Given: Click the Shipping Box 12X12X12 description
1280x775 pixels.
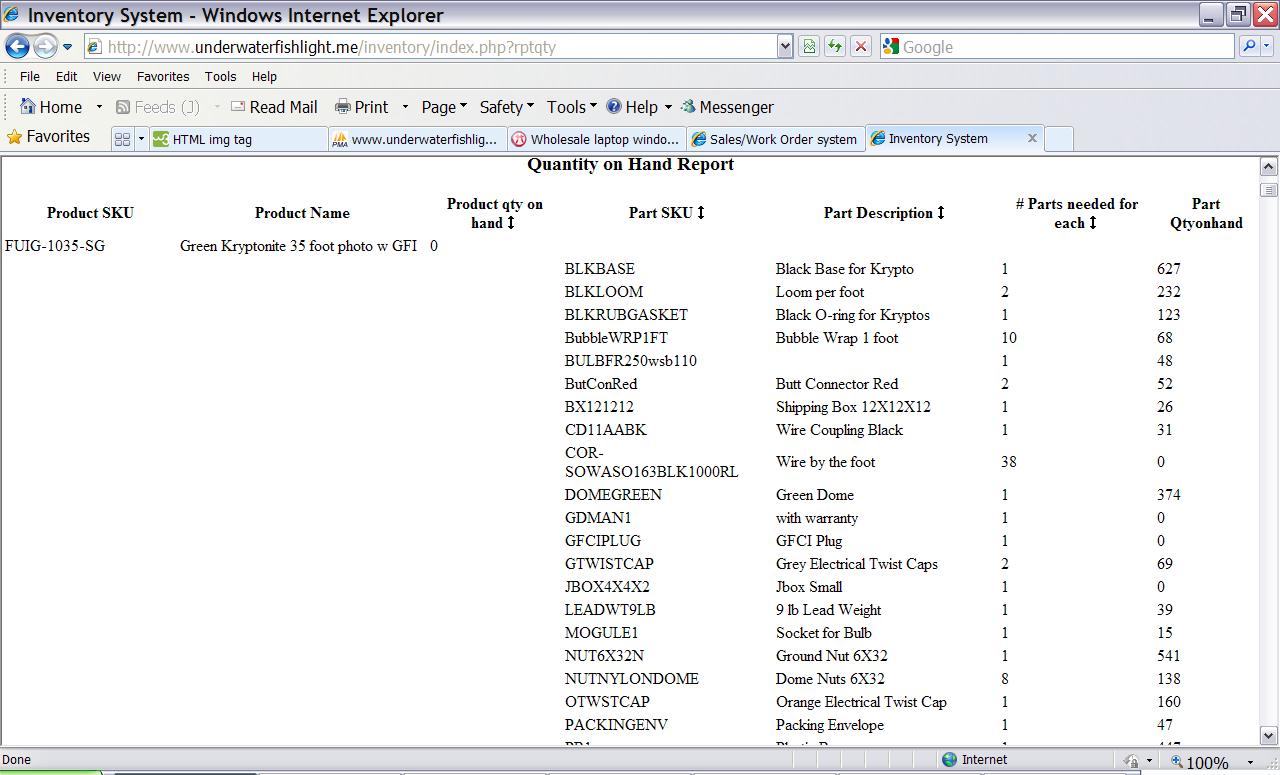Looking at the screenshot, I should coord(853,407).
